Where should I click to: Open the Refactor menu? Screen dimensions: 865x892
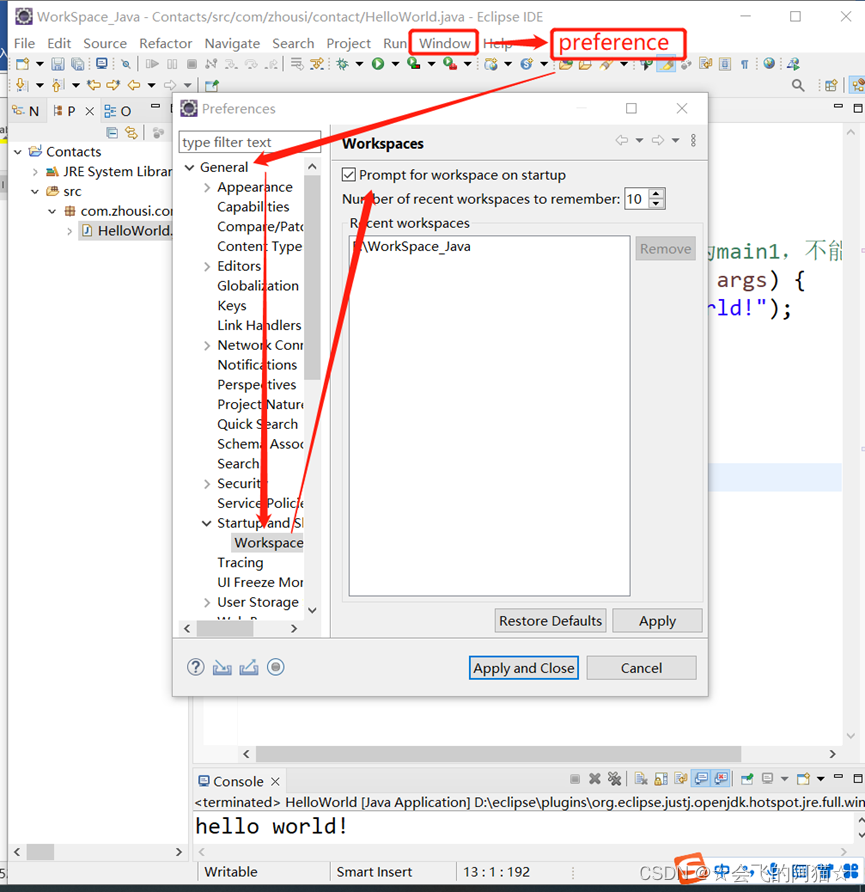pyautogui.click(x=165, y=43)
